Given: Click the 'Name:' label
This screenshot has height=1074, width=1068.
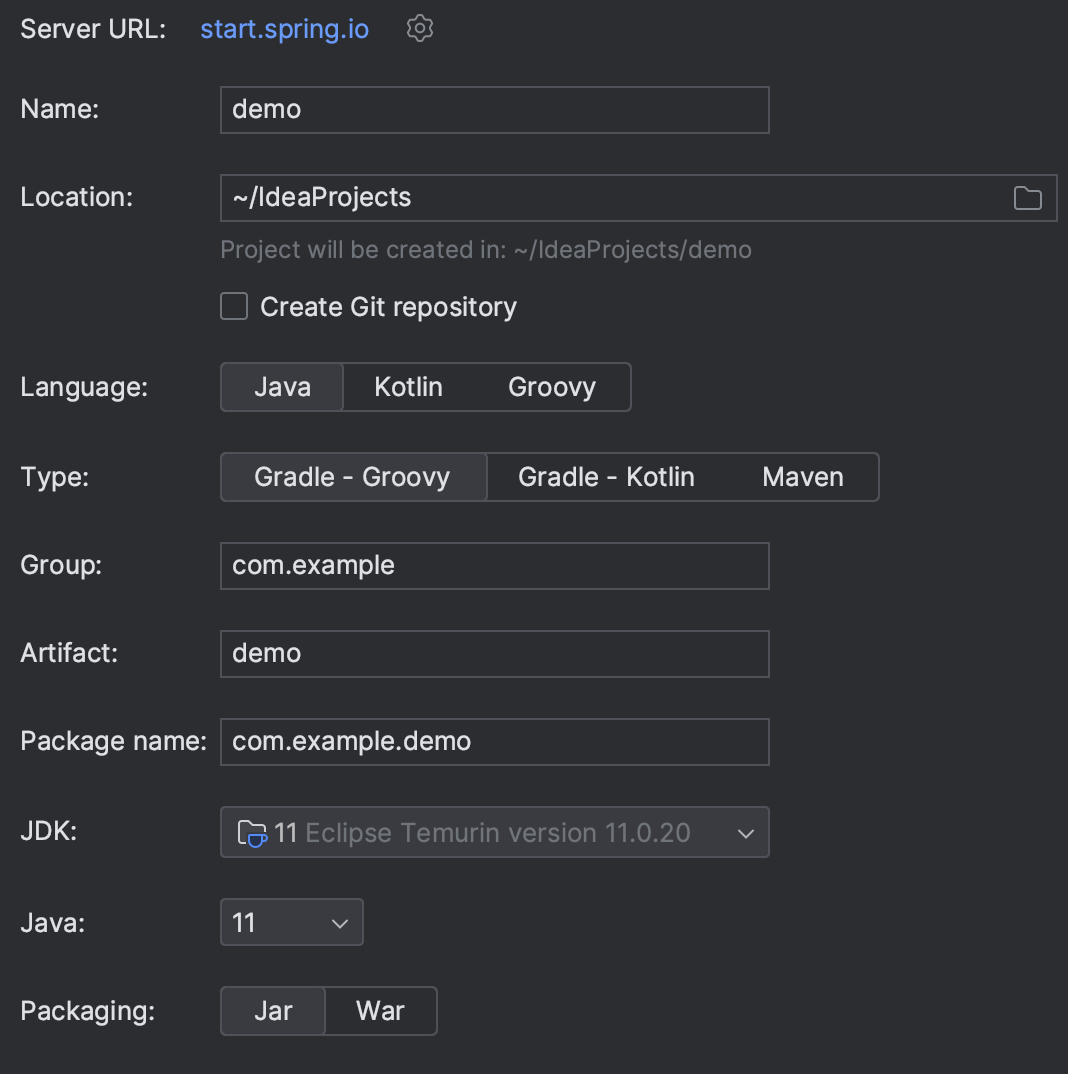Looking at the screenshot, I should pos(60,109).
